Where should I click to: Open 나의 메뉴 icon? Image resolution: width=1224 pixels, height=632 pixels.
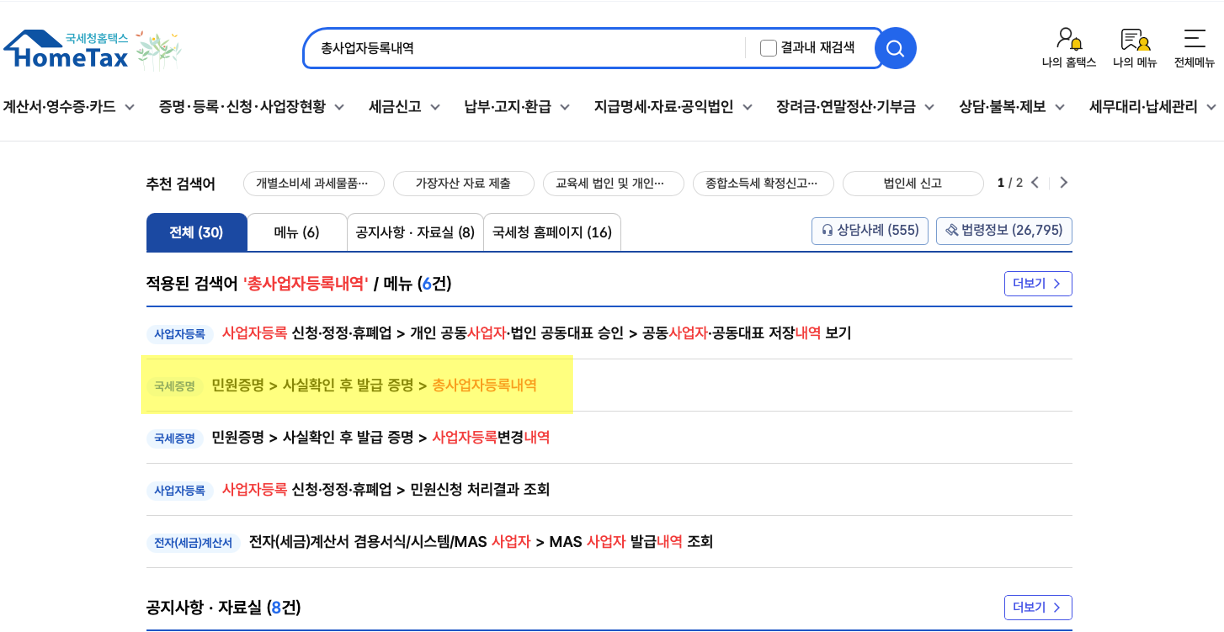point(1135,48)
